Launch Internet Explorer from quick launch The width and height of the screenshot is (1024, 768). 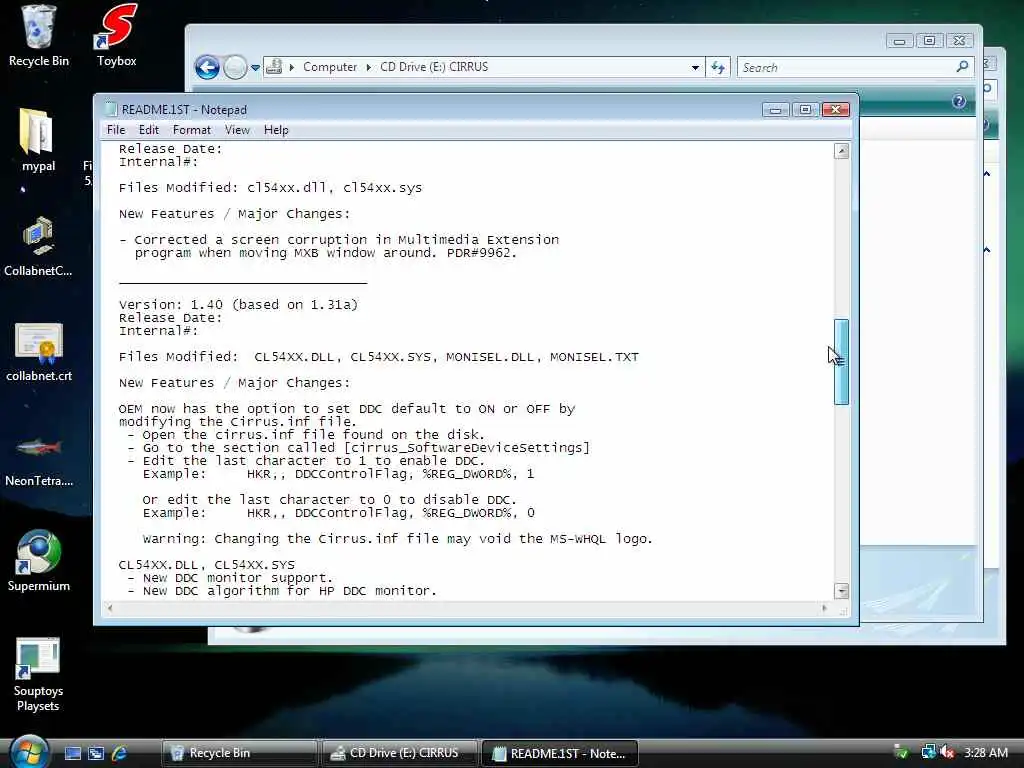[x=119, y=753]
